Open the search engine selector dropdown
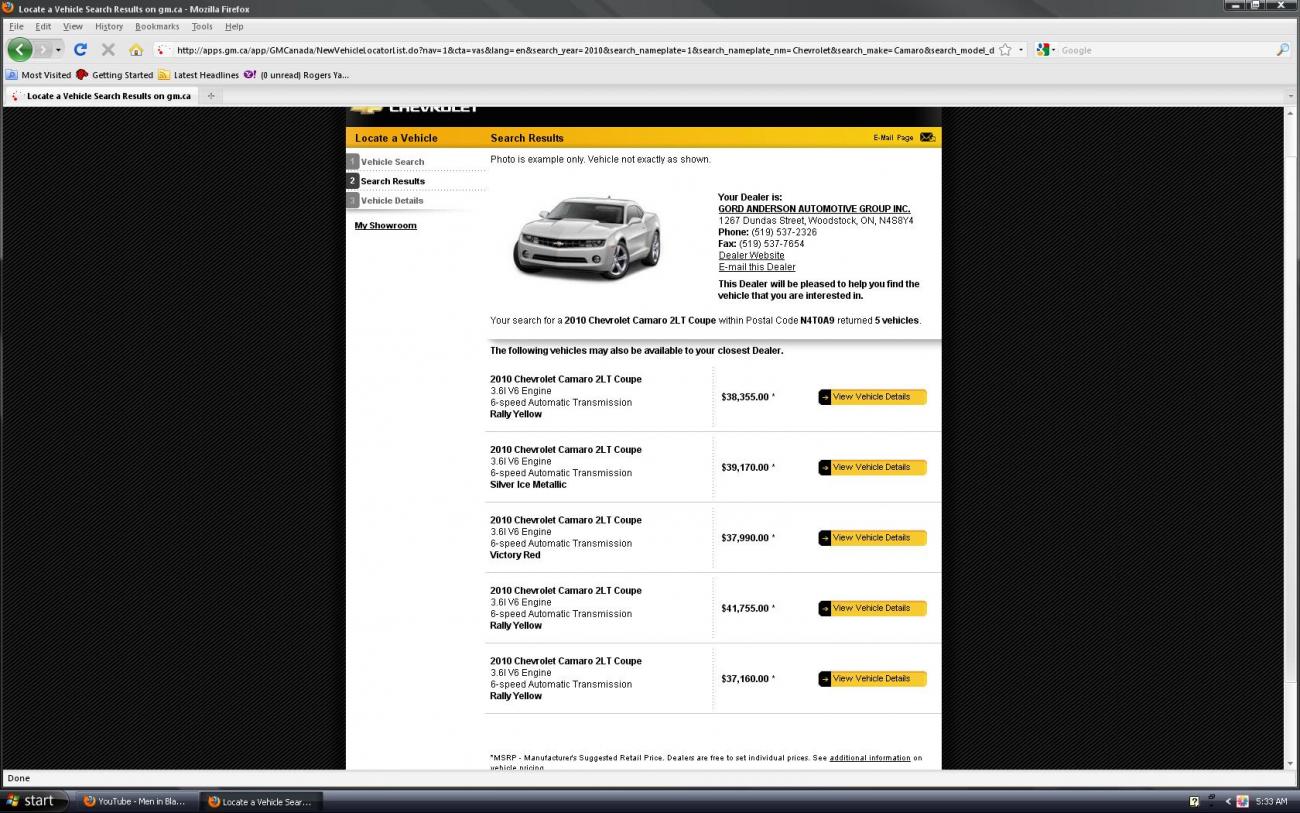1300x813 pixels. 1045,49
